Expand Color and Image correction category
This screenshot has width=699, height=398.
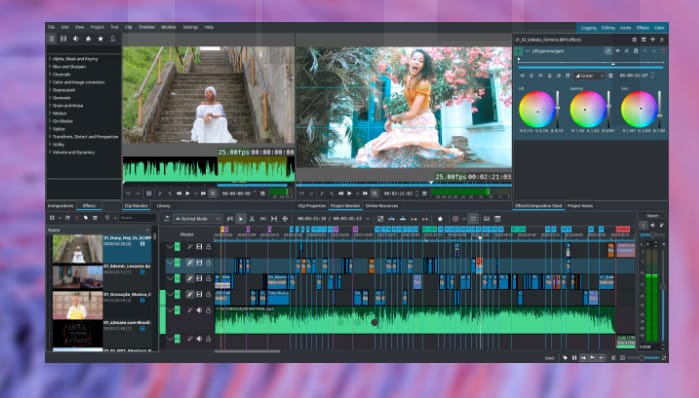(49, 82)
